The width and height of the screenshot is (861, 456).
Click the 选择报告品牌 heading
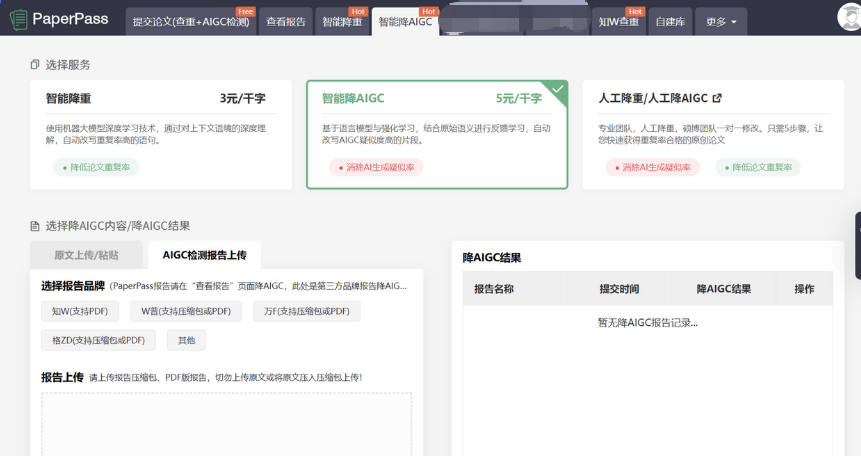point(72,286)
